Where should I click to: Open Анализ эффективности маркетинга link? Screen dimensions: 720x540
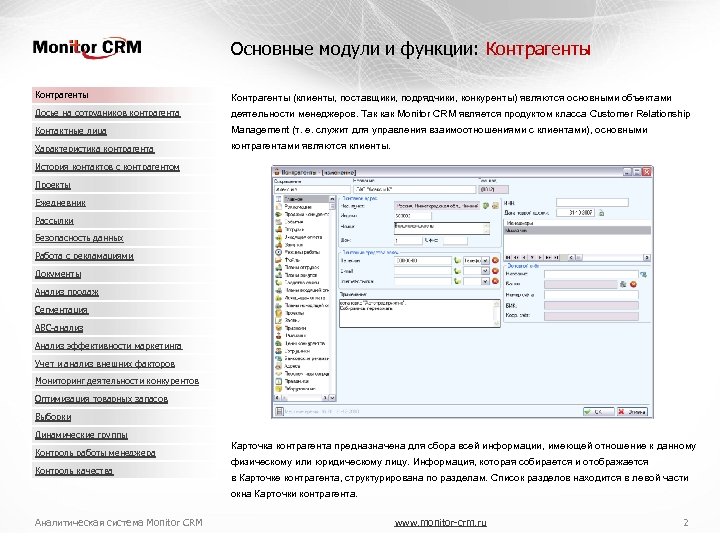coord(108,346)
